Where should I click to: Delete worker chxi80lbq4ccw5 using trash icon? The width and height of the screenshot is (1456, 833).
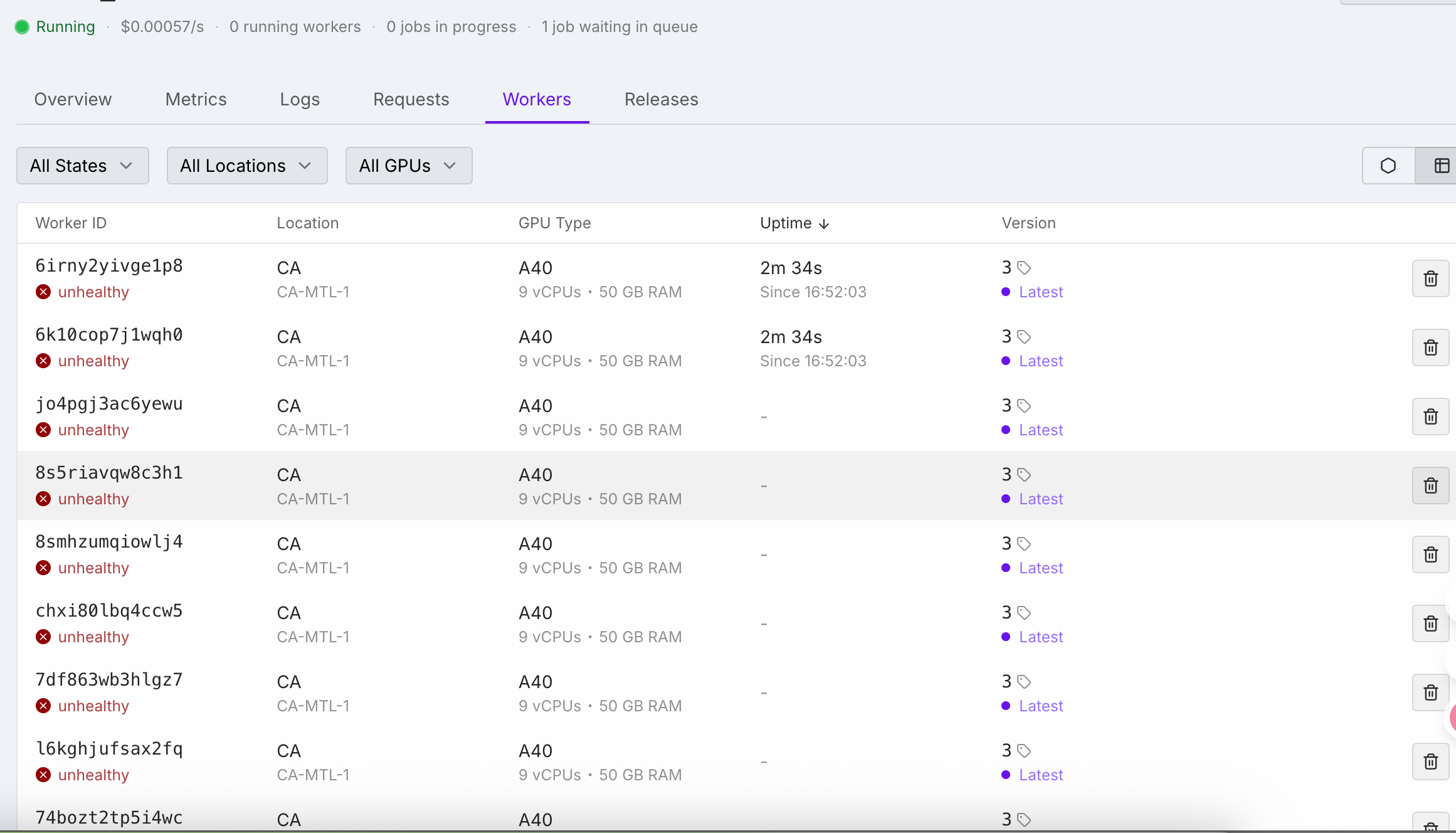coord(1430,623)
